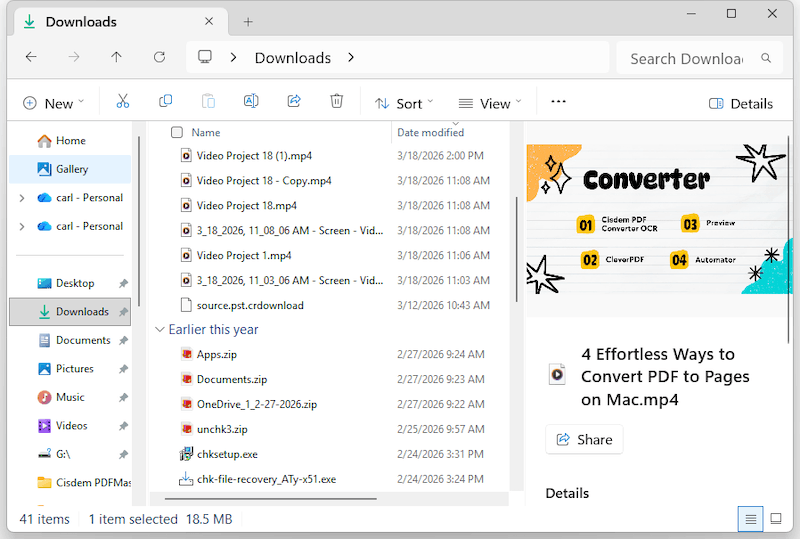The image size is (800, 539).
Task: Click the Paste clipboard icon
Action: point(208,101)
